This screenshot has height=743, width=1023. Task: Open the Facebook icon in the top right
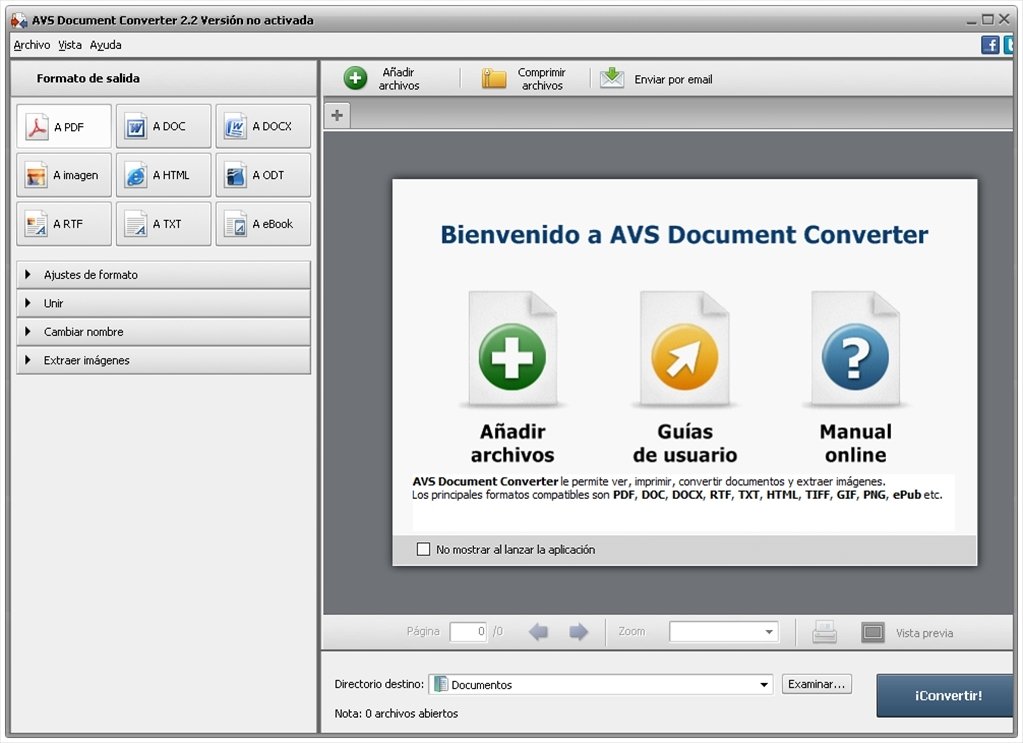990,44
